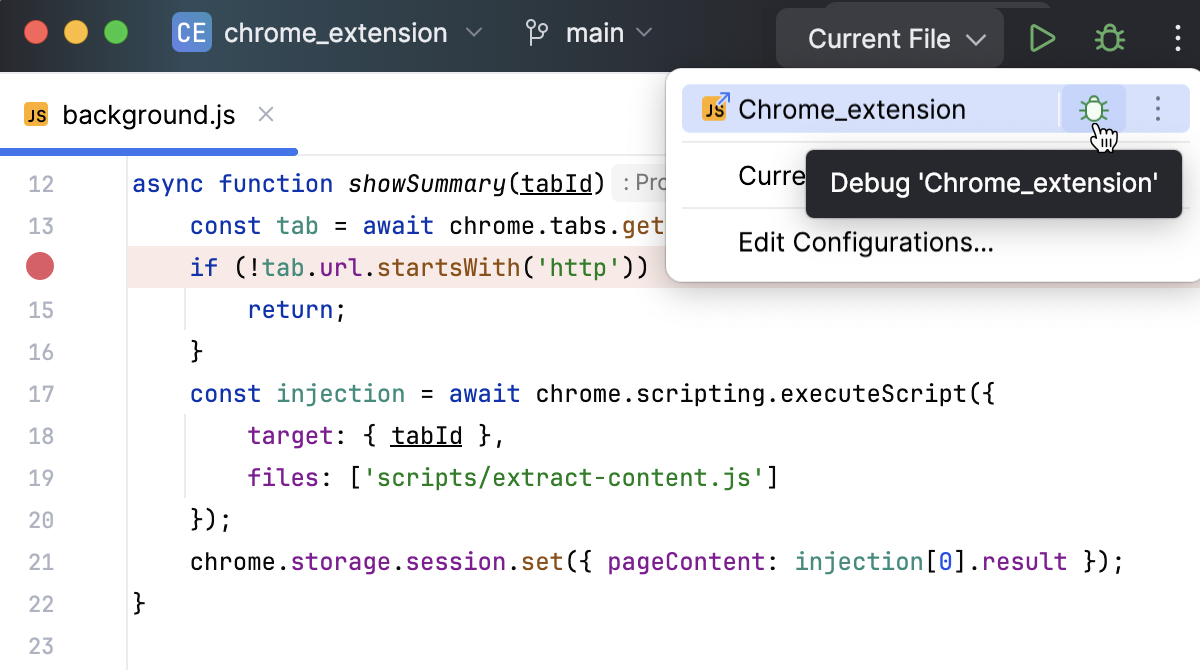Open the chrome_extension project switcher dropdown
Image resolution: width=1200 pixels, height=670 pixels.
click(474, 33)
